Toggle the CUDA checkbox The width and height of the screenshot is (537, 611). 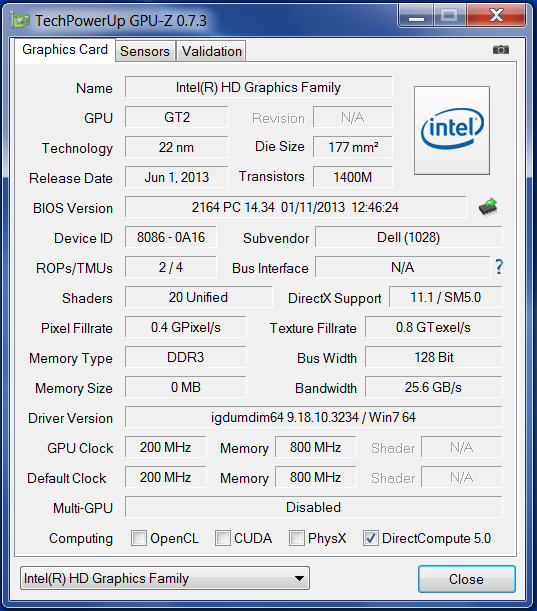(223, 538)
